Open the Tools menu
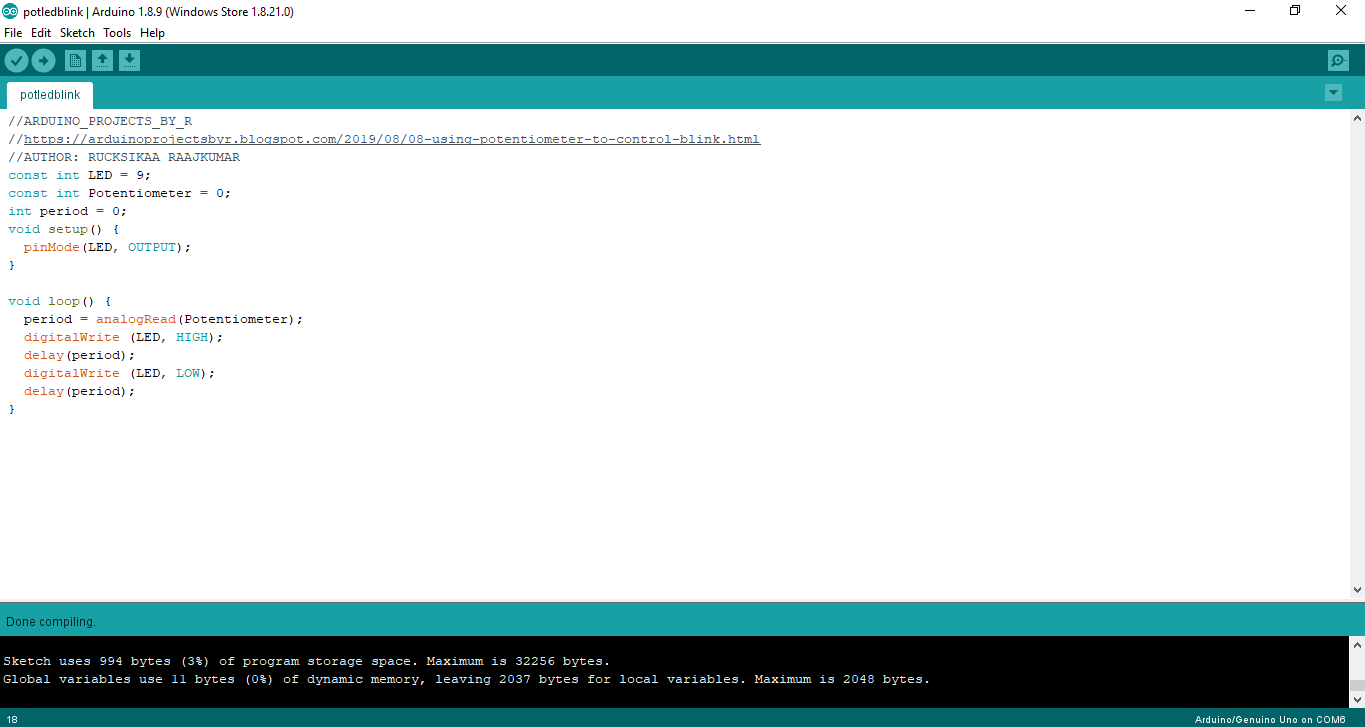 point(117,33)
